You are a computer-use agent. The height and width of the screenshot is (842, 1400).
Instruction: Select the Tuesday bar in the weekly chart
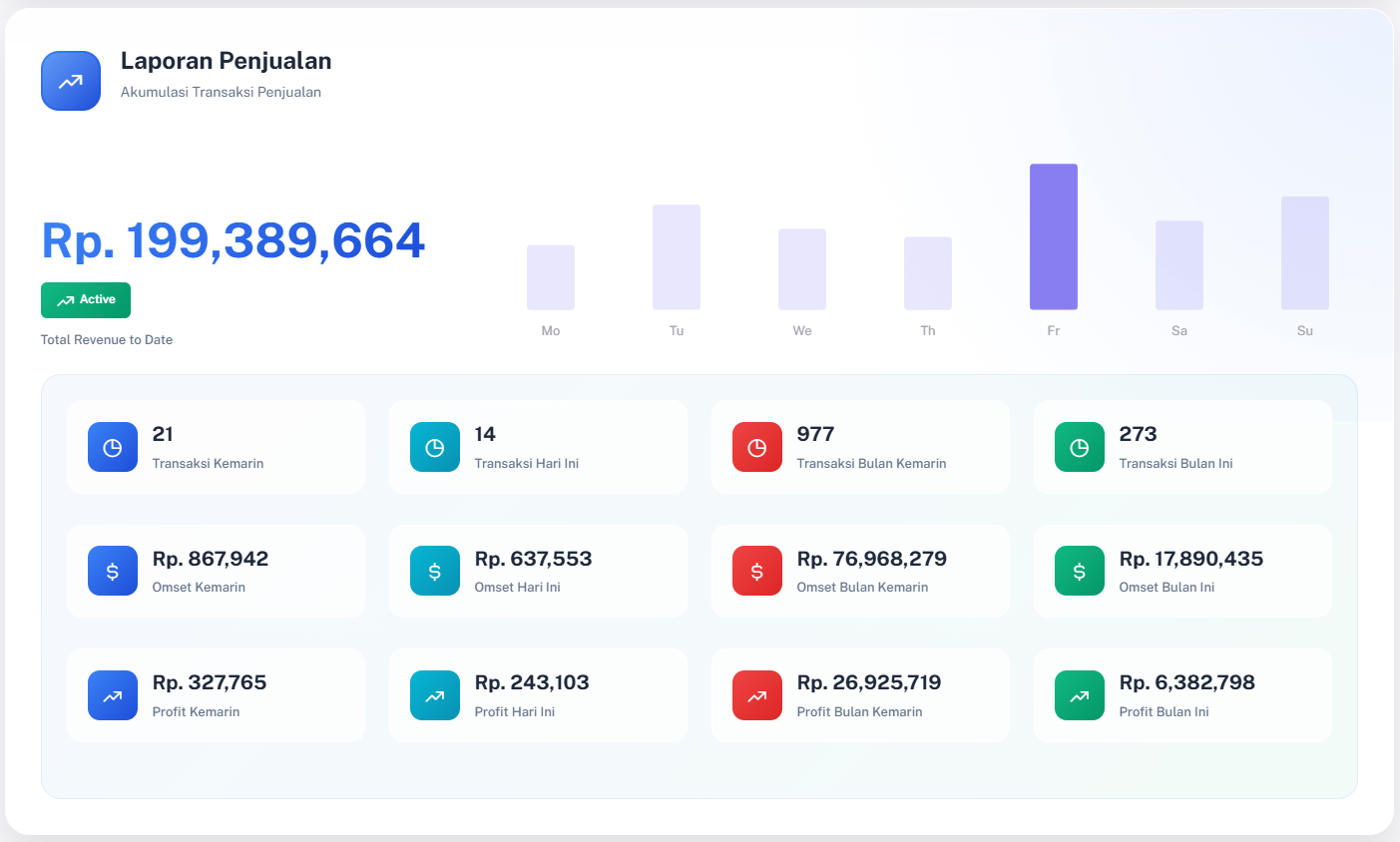coord(677,257)
